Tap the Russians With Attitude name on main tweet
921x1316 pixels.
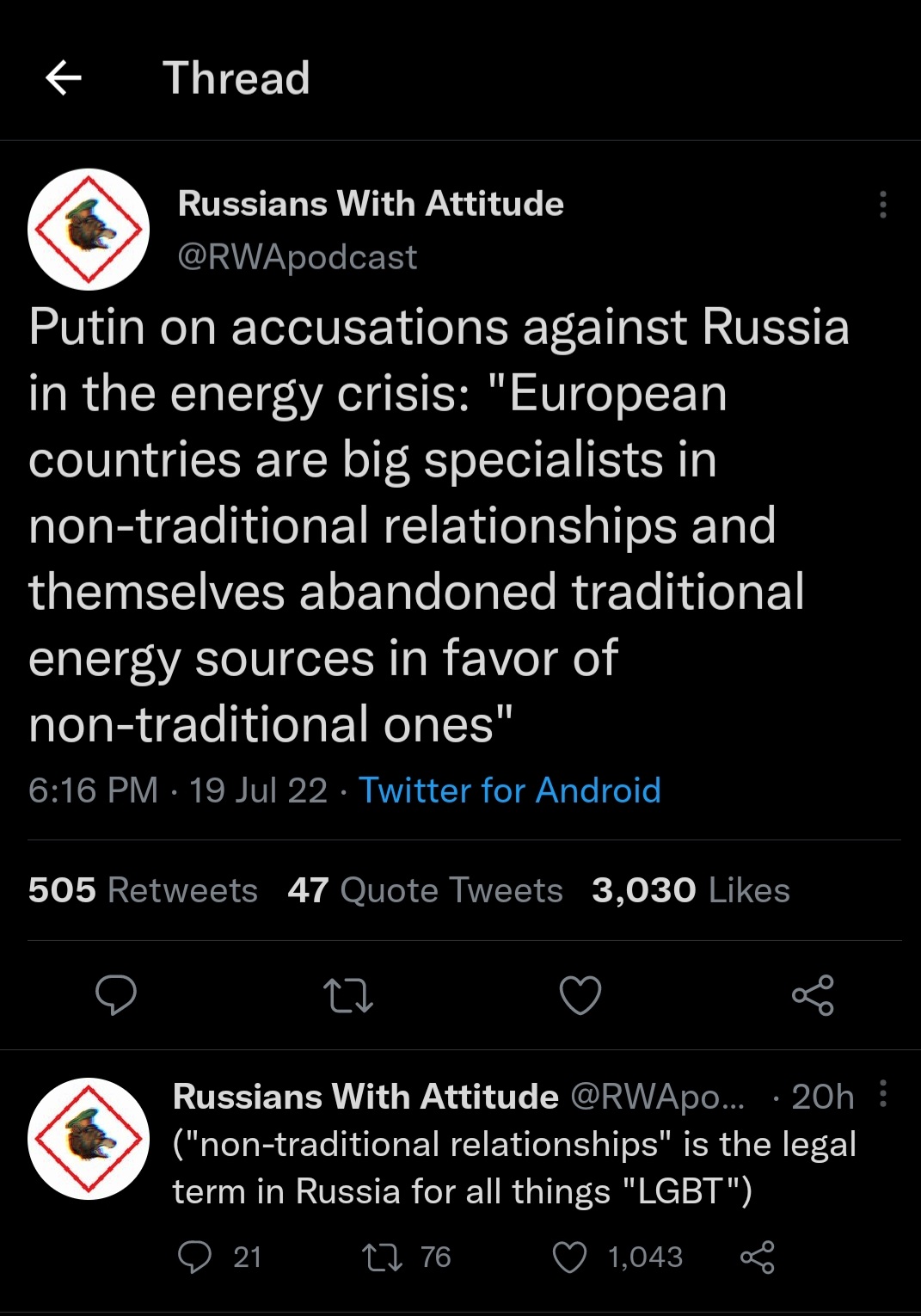point(371,204)
